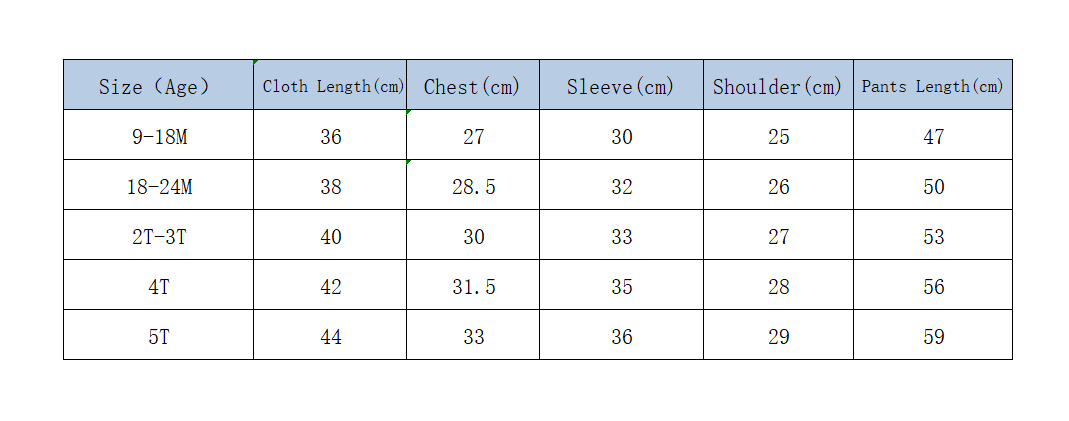Select the Size (Age) header cell
The height and width of the screenshot is (421, 1069).
coord(158,84)
